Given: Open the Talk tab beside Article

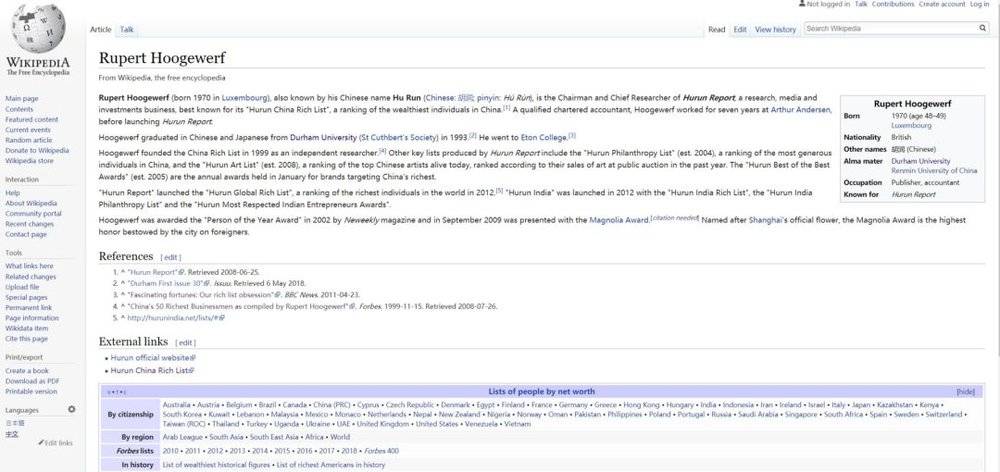Looking at the screenshot, I should 127,29.
